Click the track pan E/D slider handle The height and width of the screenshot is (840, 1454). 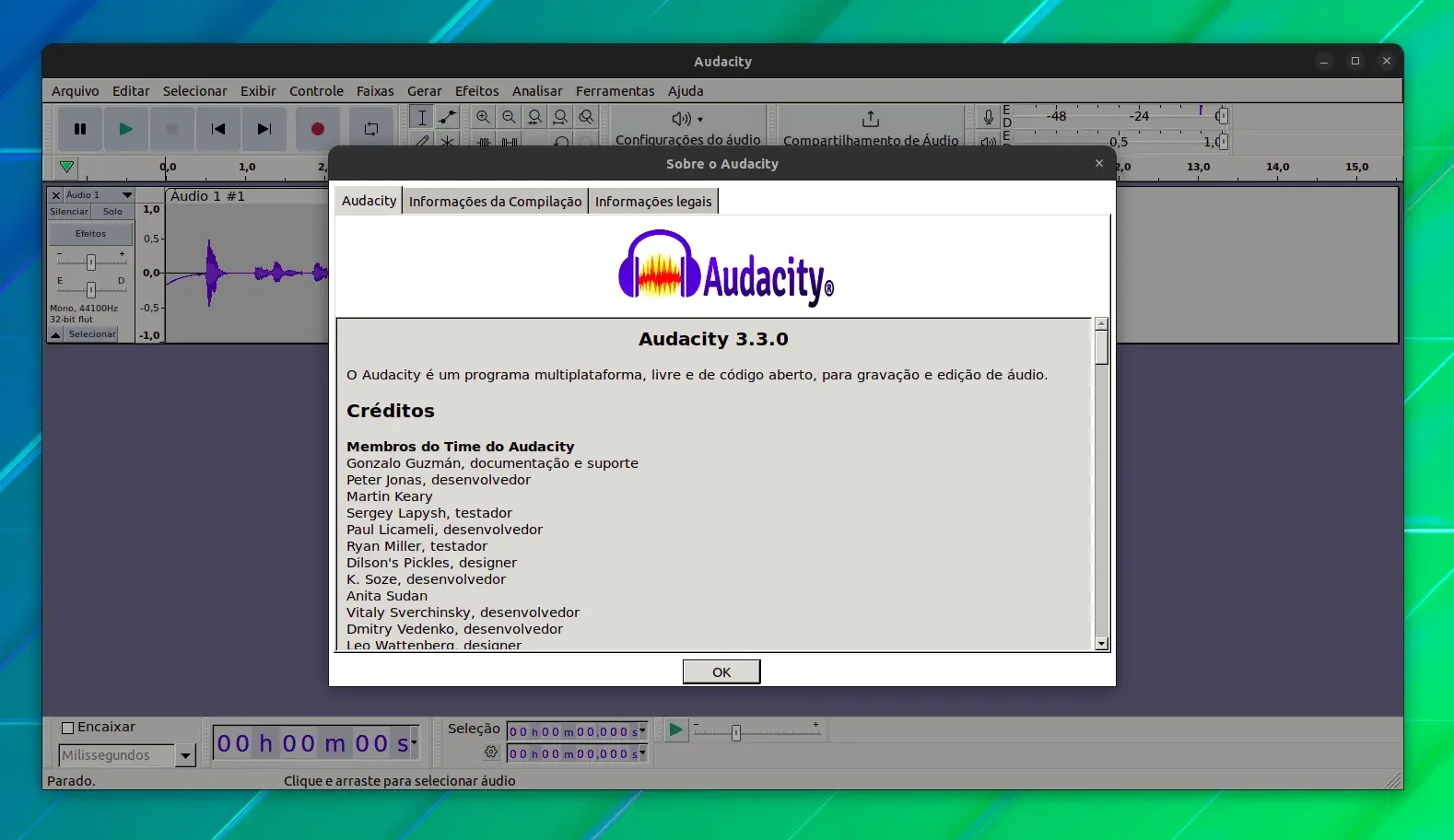tap(90, 290)
